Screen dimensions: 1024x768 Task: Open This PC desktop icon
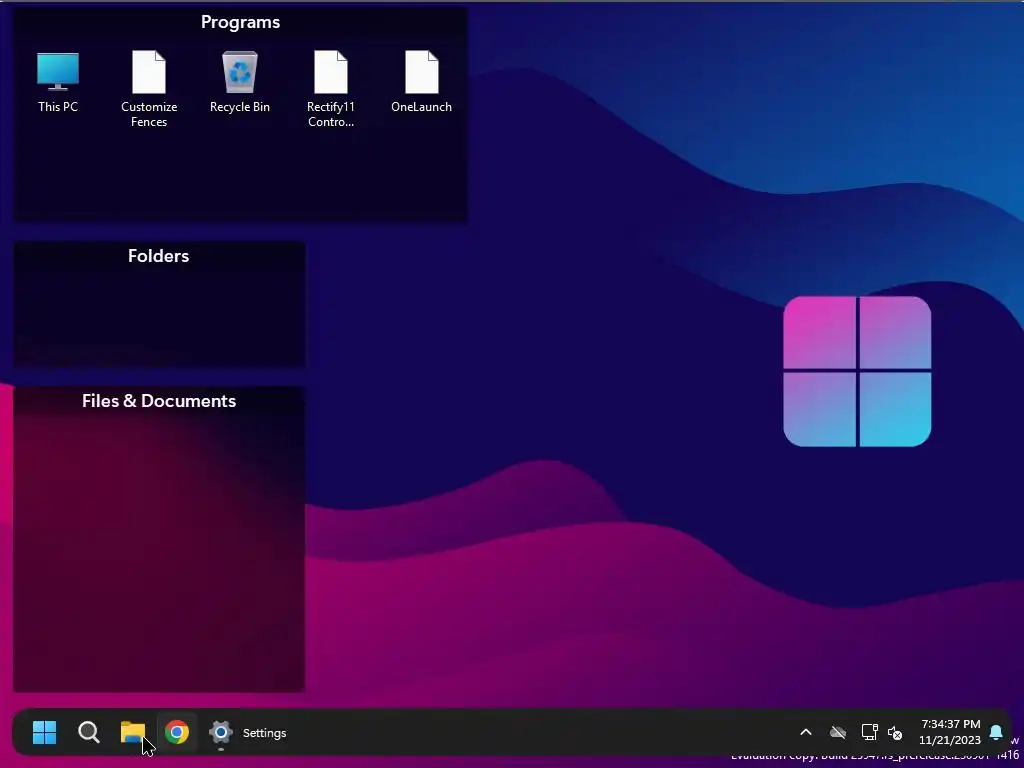click(57, 82)
